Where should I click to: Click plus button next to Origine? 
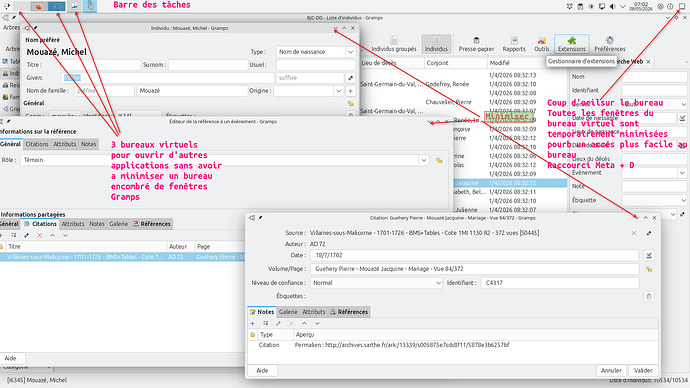click(x=350, y=91)
